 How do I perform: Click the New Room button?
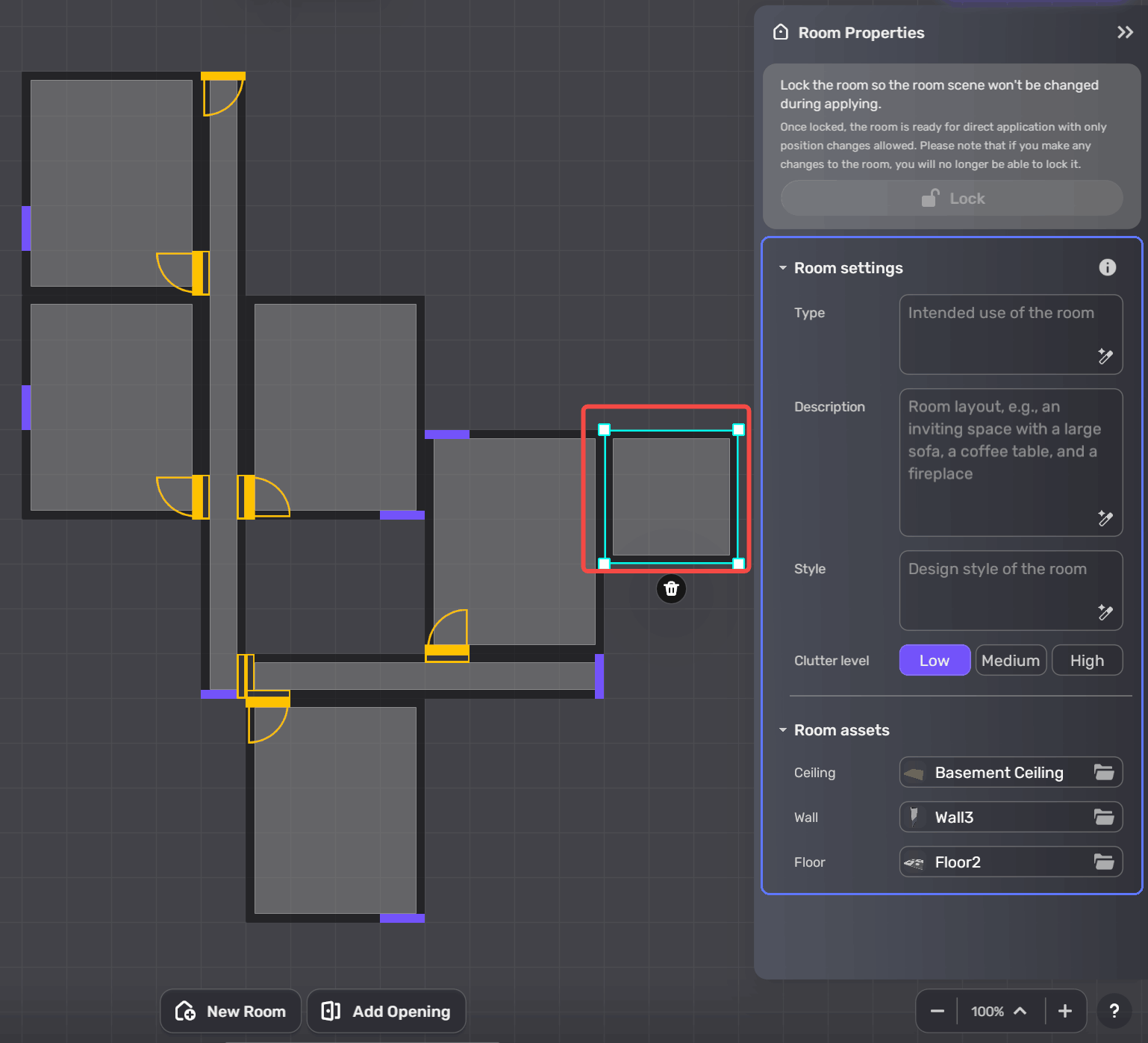(x=231, y=1011)
